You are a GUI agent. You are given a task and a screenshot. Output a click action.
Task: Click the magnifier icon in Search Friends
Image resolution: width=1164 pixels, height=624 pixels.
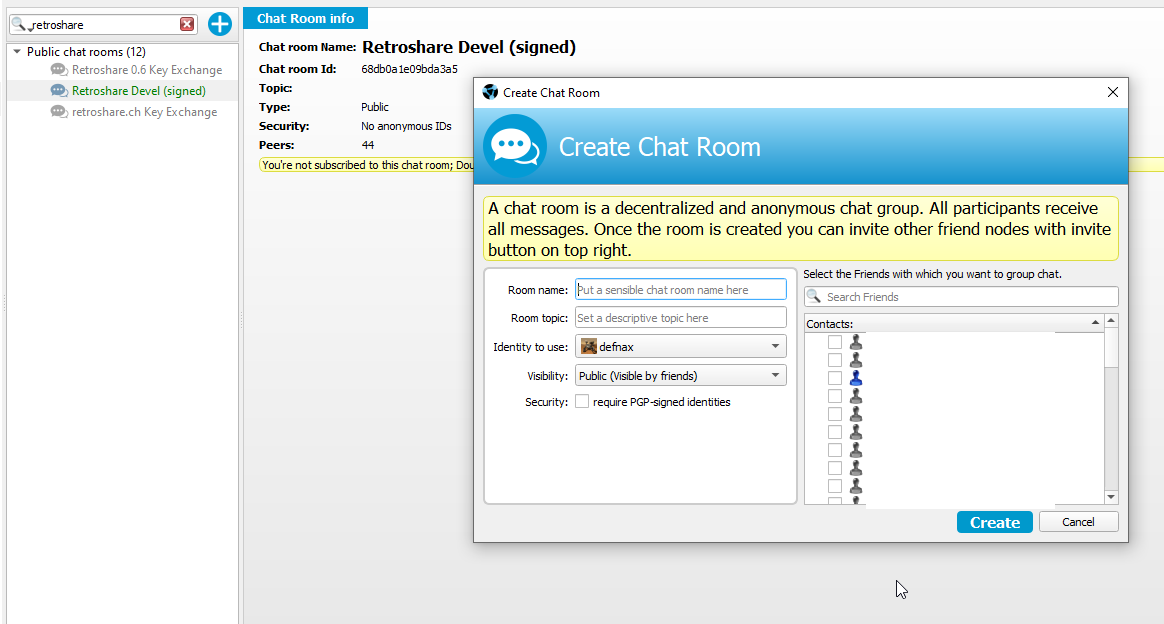(814, 297)
